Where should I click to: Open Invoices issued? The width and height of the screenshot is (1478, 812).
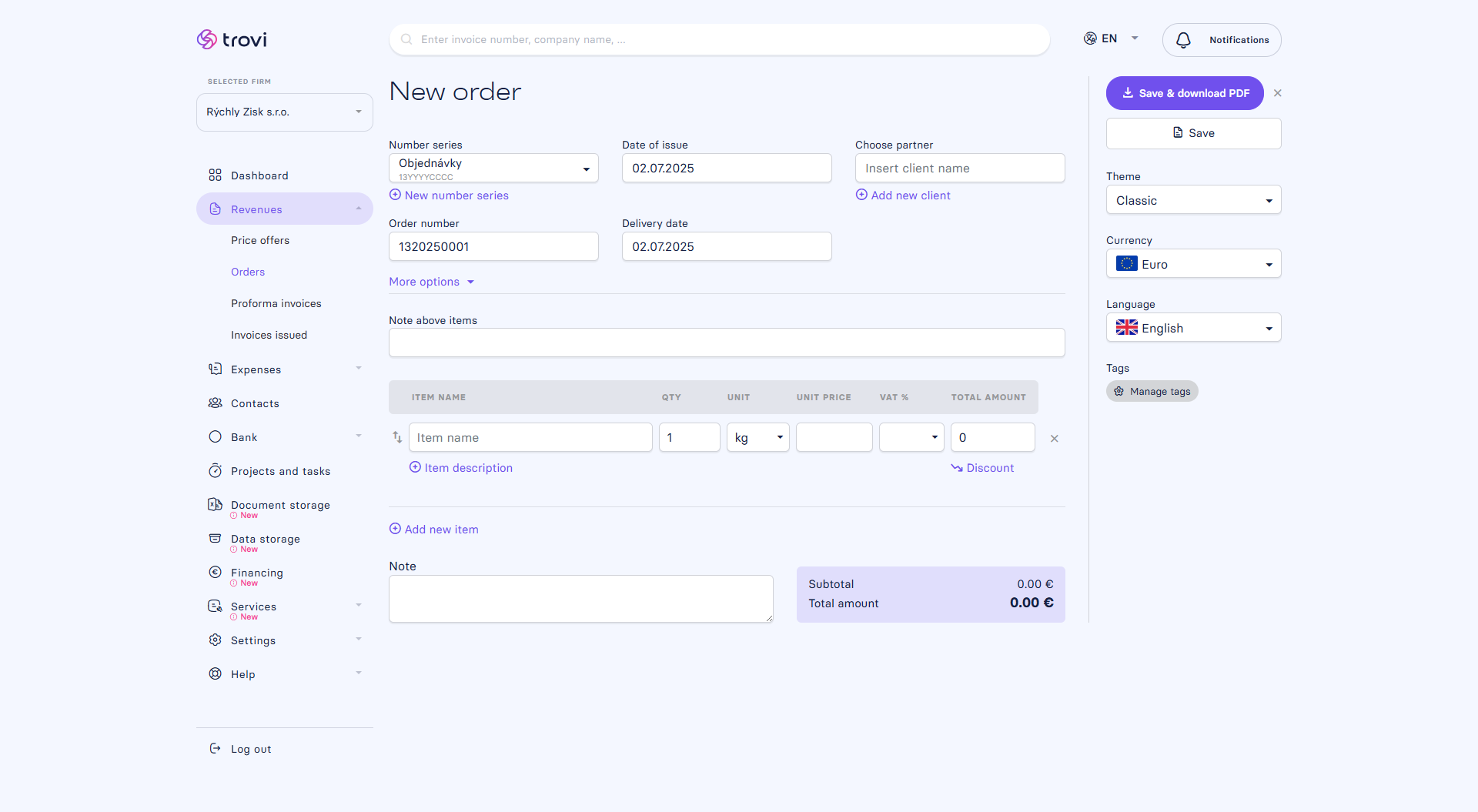click(x=269, y=335)
